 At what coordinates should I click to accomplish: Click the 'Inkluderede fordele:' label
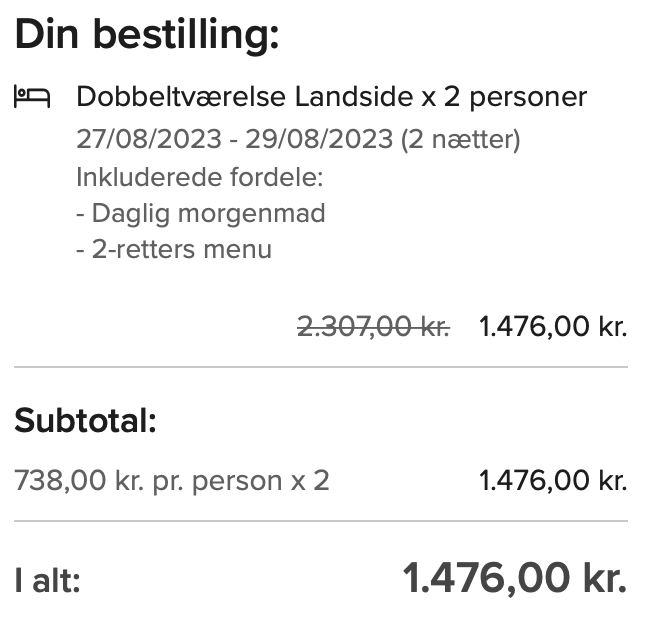(x=200, y=177)
